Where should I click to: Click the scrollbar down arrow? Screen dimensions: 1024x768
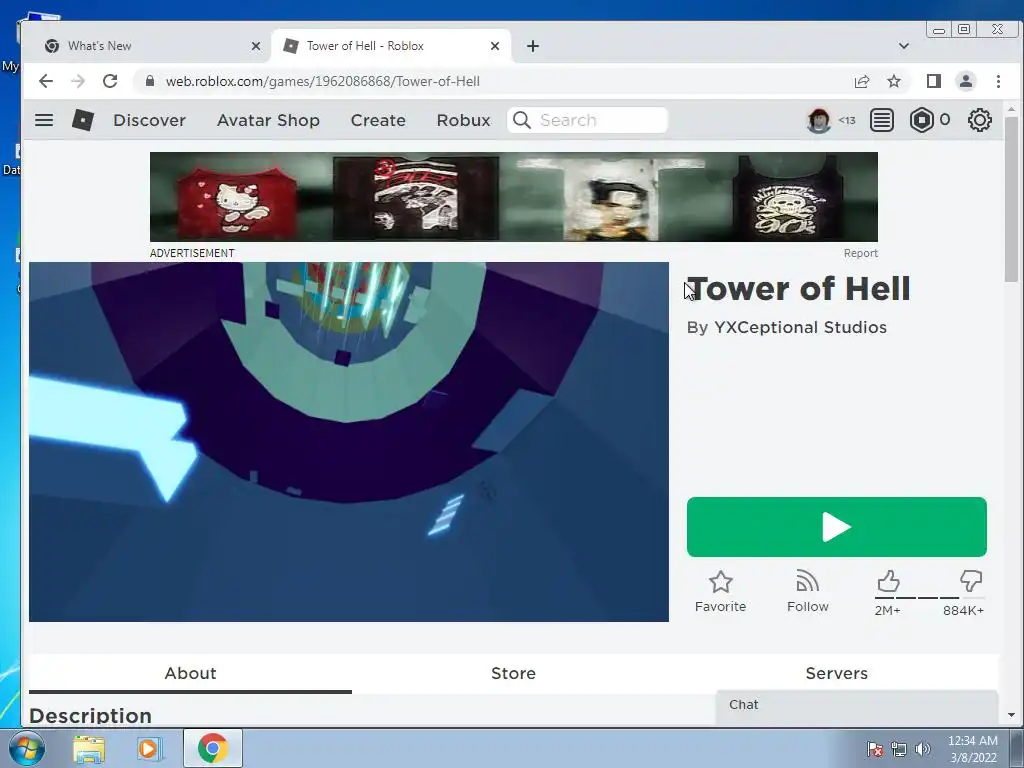tap(1011, 715)
